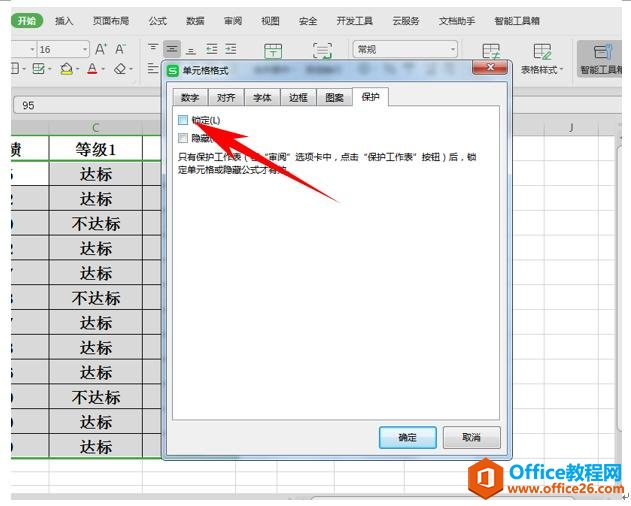The width and height of the screenshot is (631, 506).
Task: Expand the font color dropdown arrow
Action: [103, 69]
